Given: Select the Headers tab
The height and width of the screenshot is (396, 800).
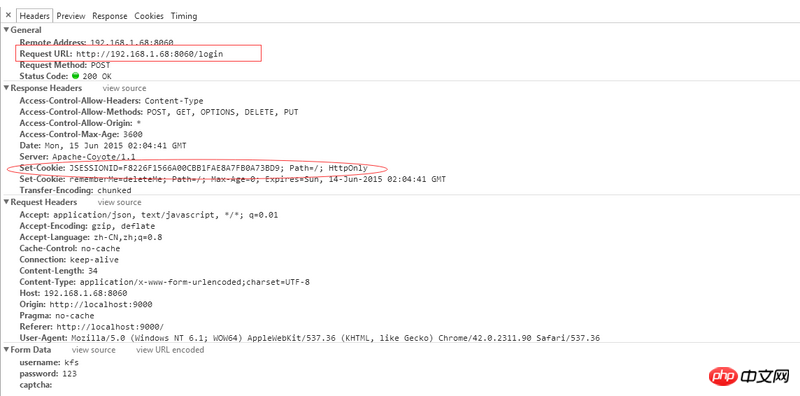Looking at the screenshot, I should point(34,16).
